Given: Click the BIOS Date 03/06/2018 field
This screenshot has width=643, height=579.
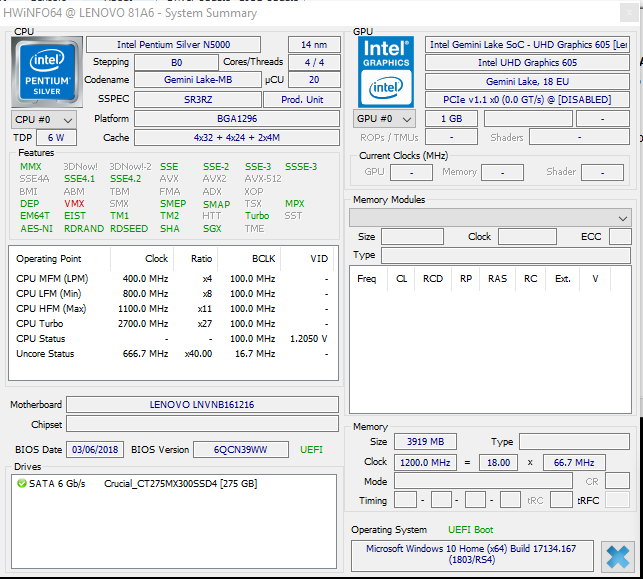Looking at the screenshot, I should click(x=95, y=450).
